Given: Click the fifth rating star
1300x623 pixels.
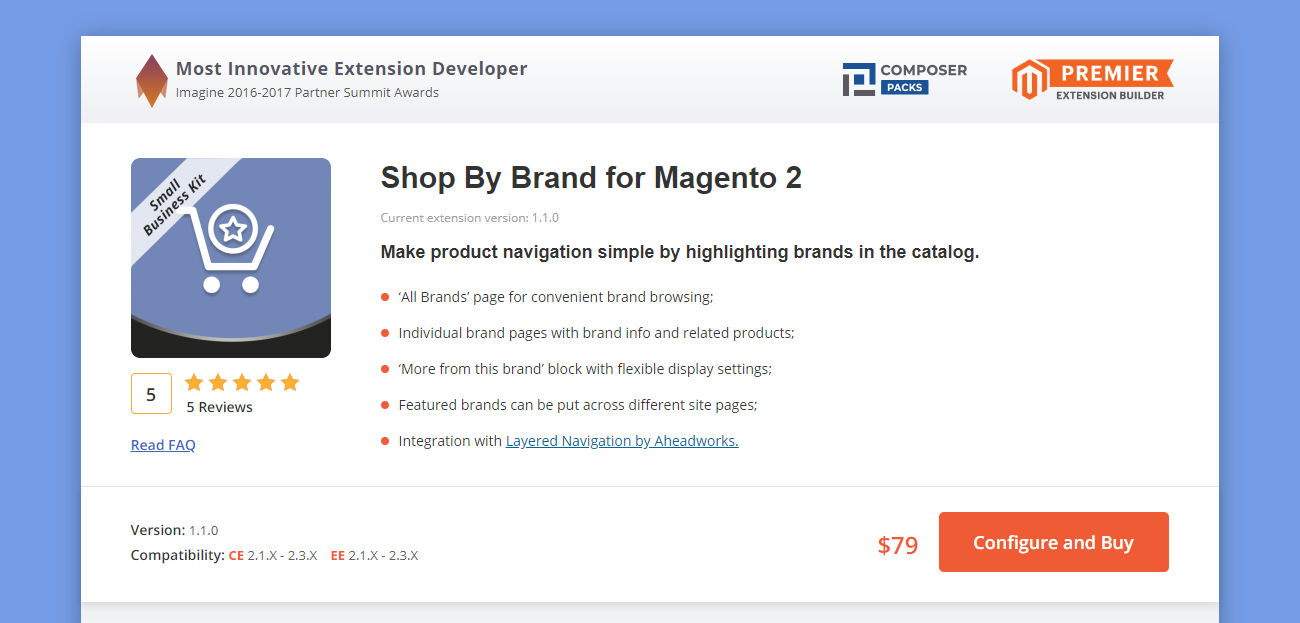Looking at the screenshot, I should tap(290, 382).
